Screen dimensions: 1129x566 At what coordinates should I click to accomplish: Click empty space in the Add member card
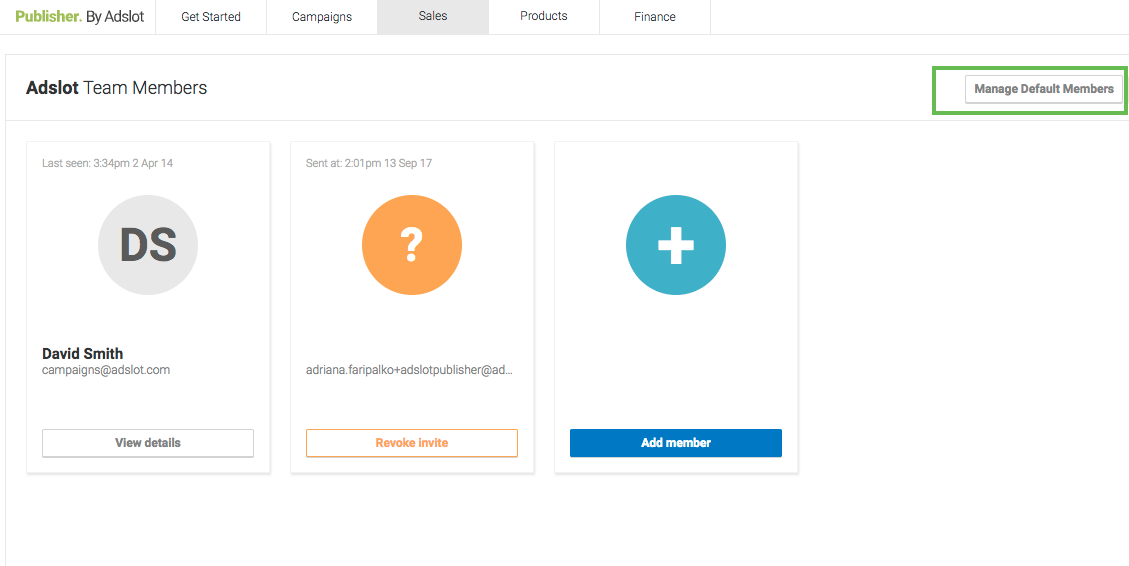675,360
